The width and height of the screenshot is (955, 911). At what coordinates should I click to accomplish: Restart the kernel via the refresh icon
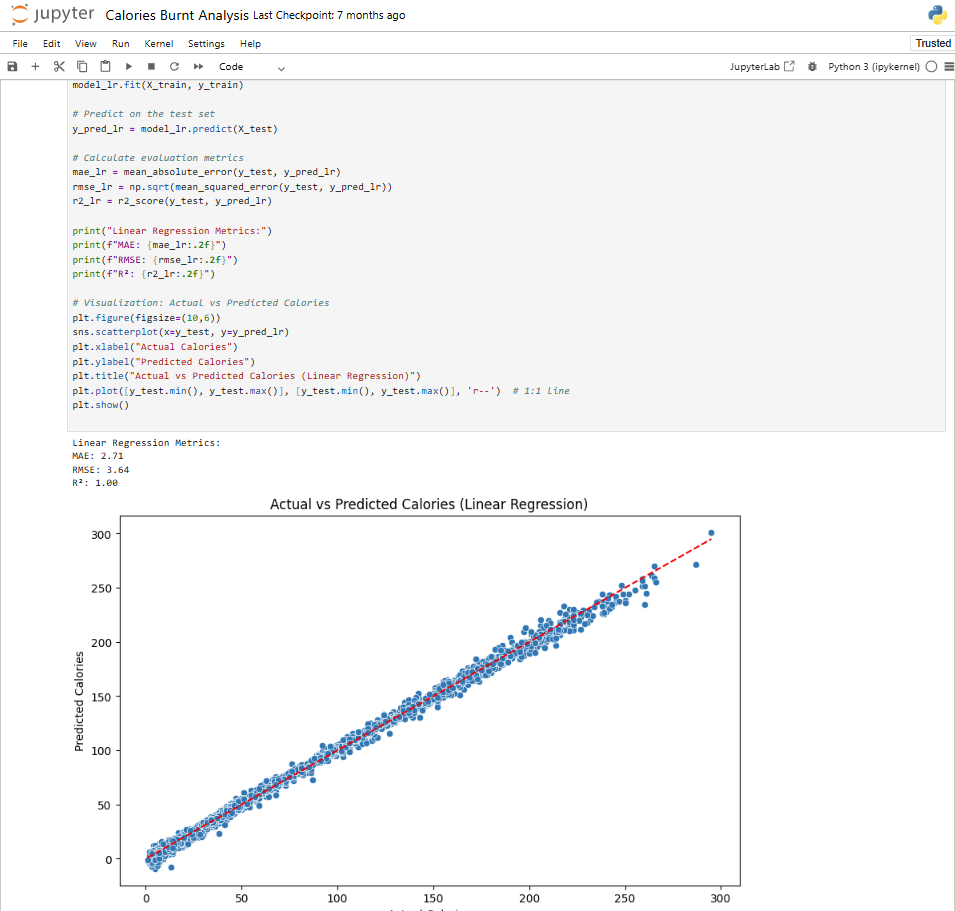[x=172, y=66]
